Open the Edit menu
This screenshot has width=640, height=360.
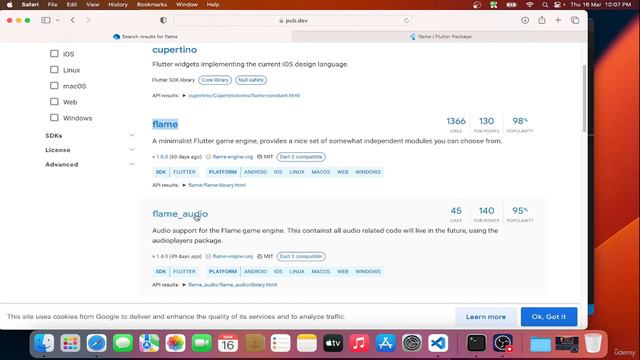(72, 4)
